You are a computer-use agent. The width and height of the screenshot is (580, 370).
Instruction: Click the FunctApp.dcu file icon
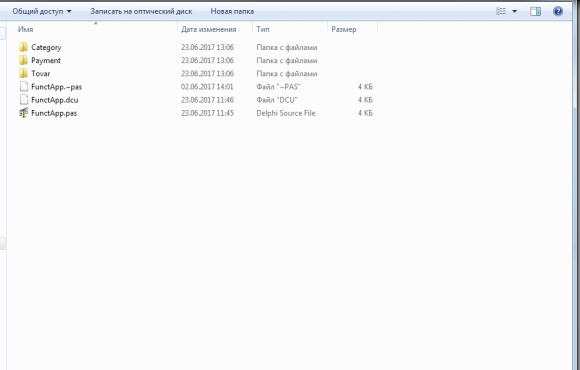pyautogui.click(x=24, y=100)
